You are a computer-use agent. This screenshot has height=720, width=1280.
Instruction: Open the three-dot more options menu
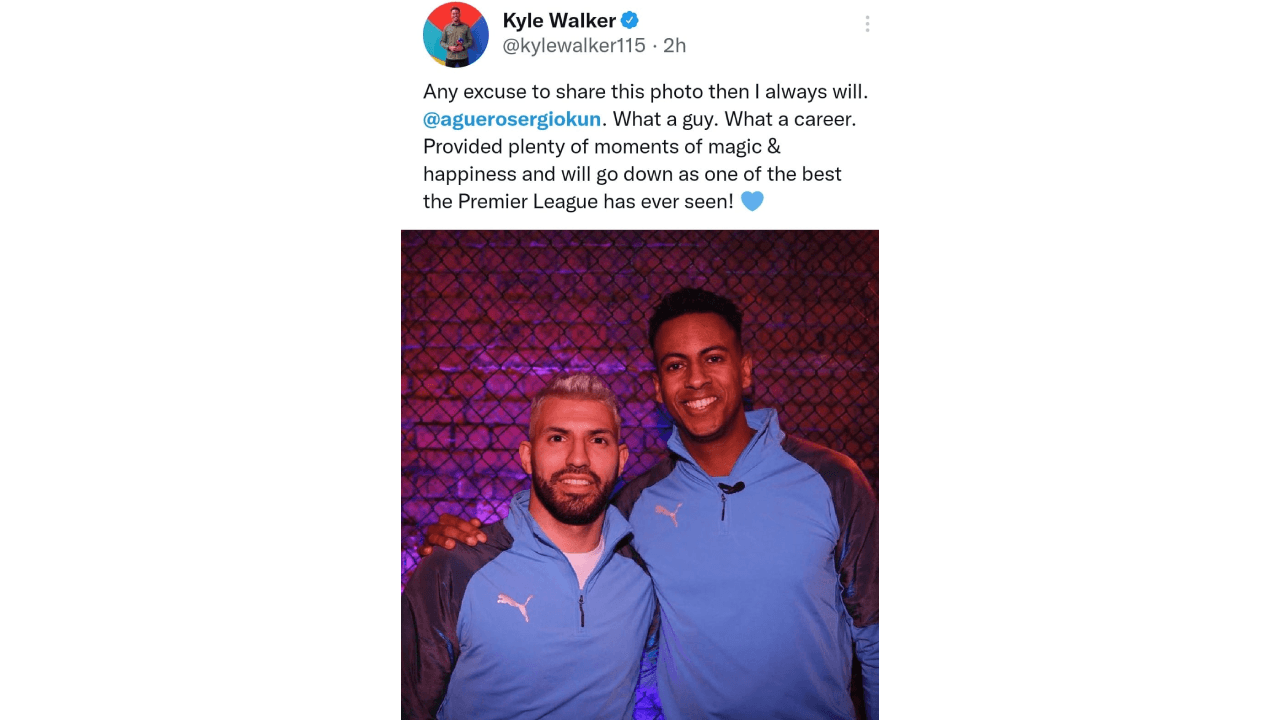tap(867, 24)
